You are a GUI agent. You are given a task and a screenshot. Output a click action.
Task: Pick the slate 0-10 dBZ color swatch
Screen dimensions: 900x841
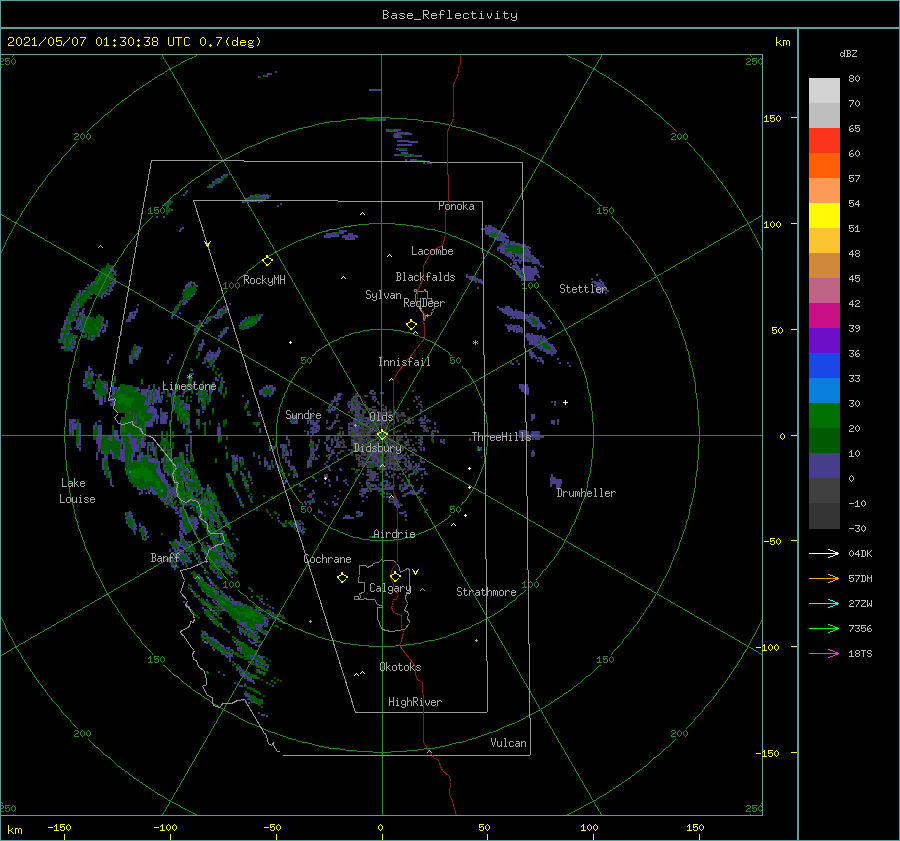click(824, 465)
